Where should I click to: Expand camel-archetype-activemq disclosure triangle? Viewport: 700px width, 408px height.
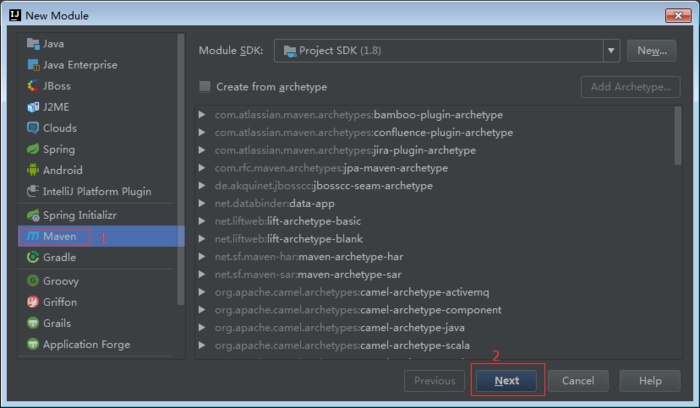(x=202, y=292)
